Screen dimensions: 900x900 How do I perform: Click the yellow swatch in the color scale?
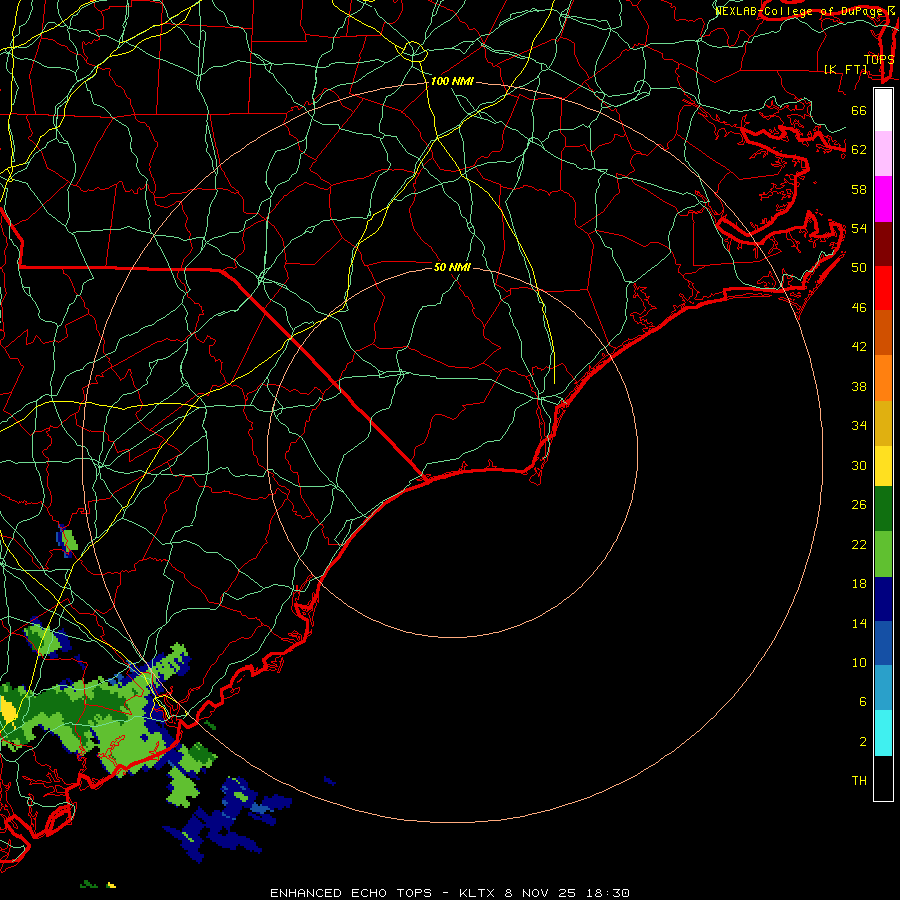(x=883, y=466)
